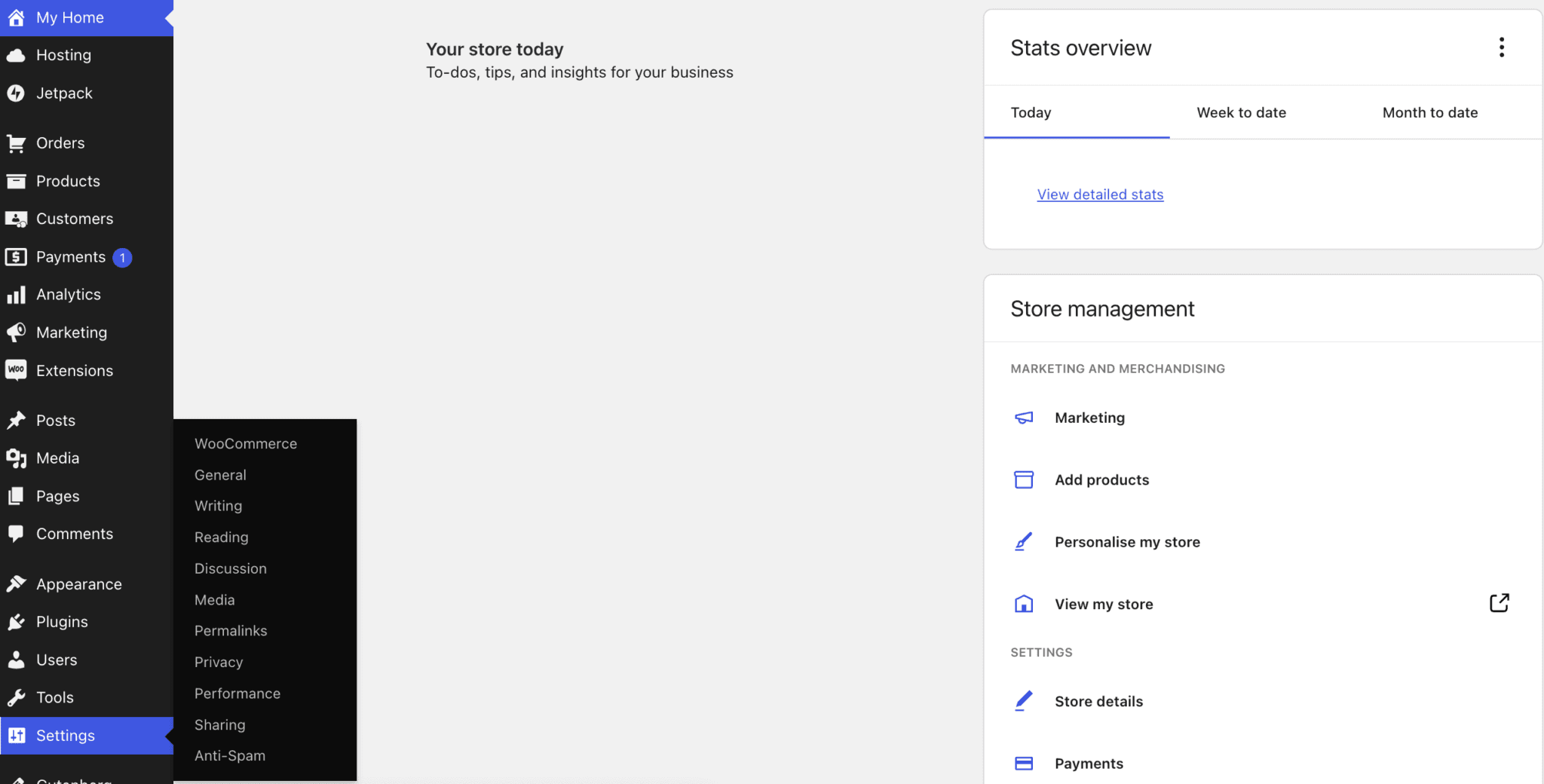
Task: Click the Payments dollar icon in sidebar
Action: coord(16,257)
